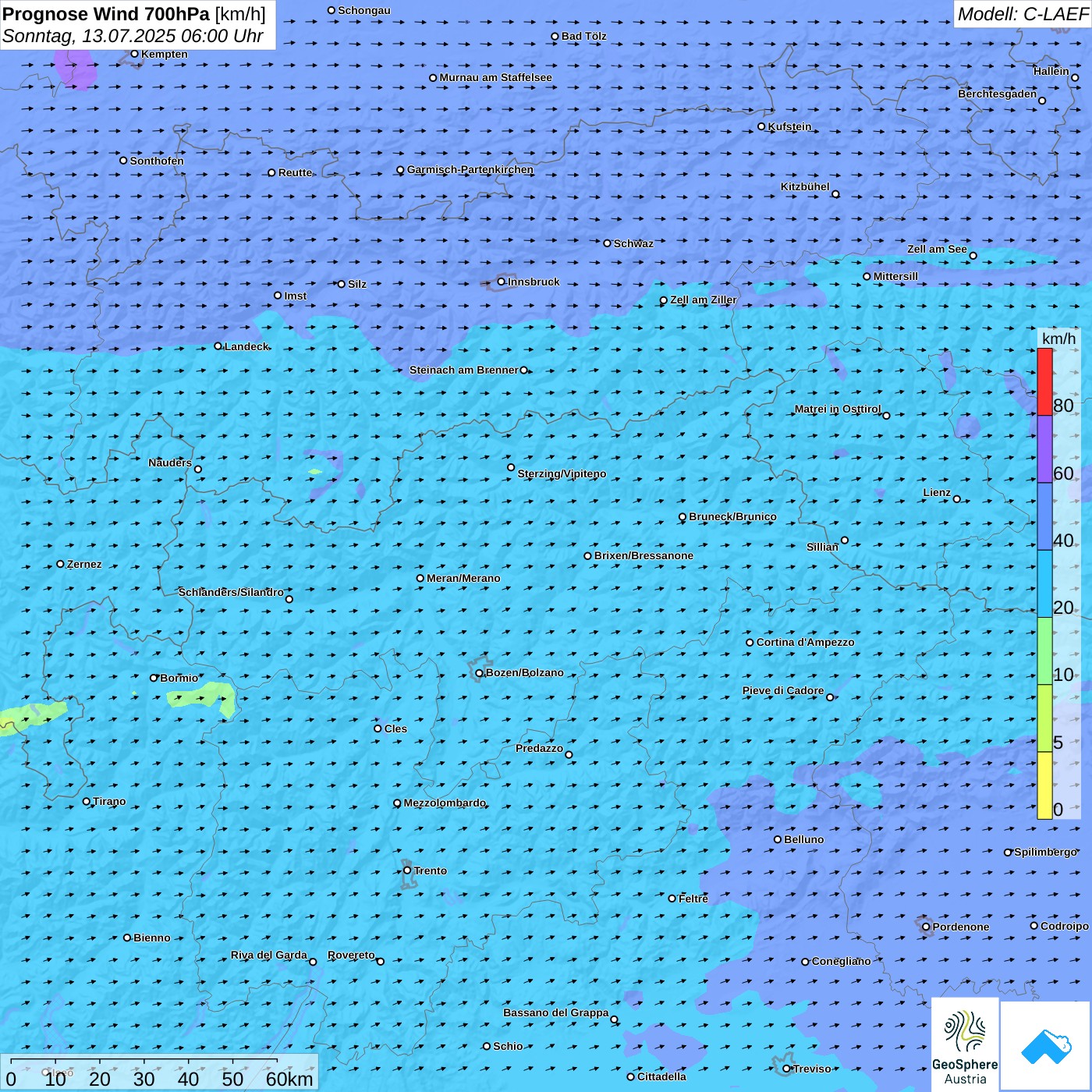Select the Bruneck/Brunico label
The image size is (1092, 1092).
coord(732,516)
